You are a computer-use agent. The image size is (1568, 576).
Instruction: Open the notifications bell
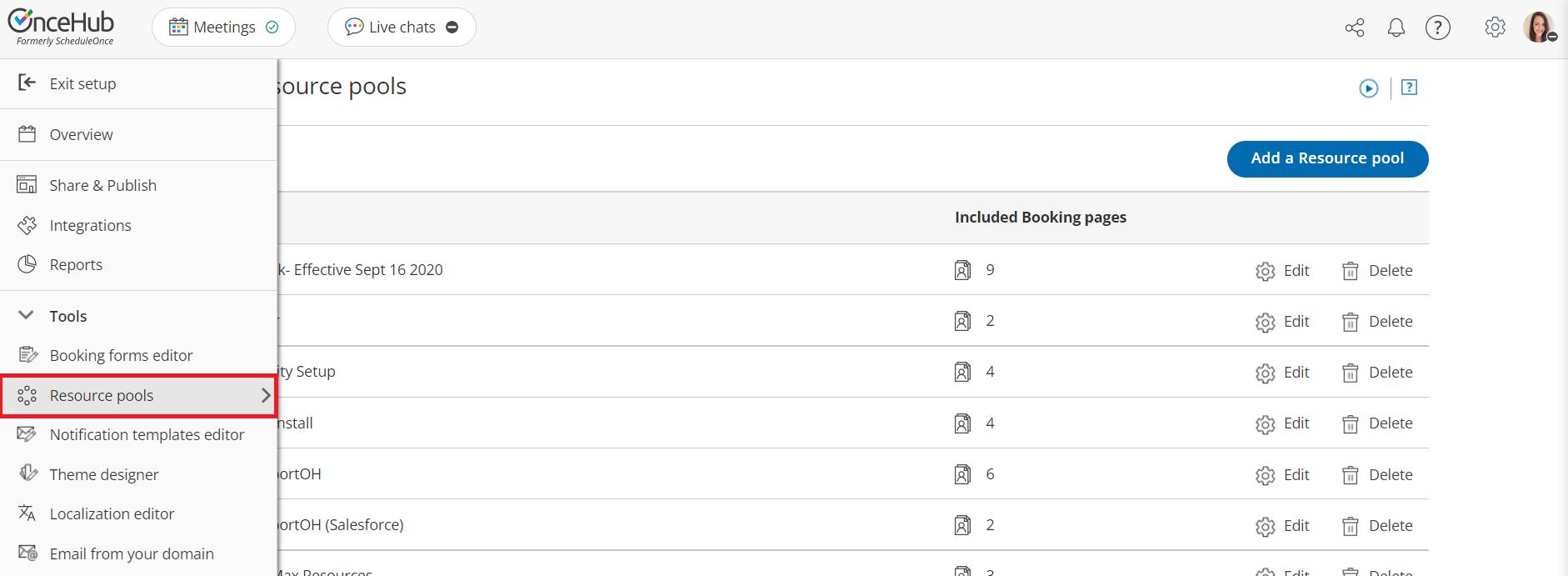pyautogui.click(x=1396, y=28)
